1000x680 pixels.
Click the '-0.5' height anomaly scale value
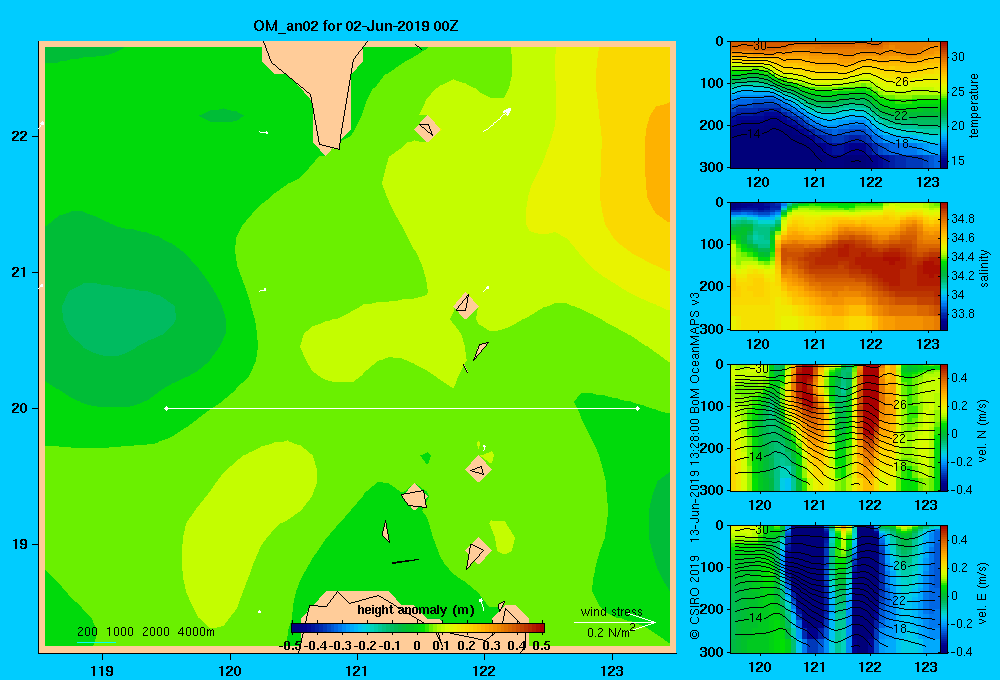pyautogui.click(x=290, y=646)
